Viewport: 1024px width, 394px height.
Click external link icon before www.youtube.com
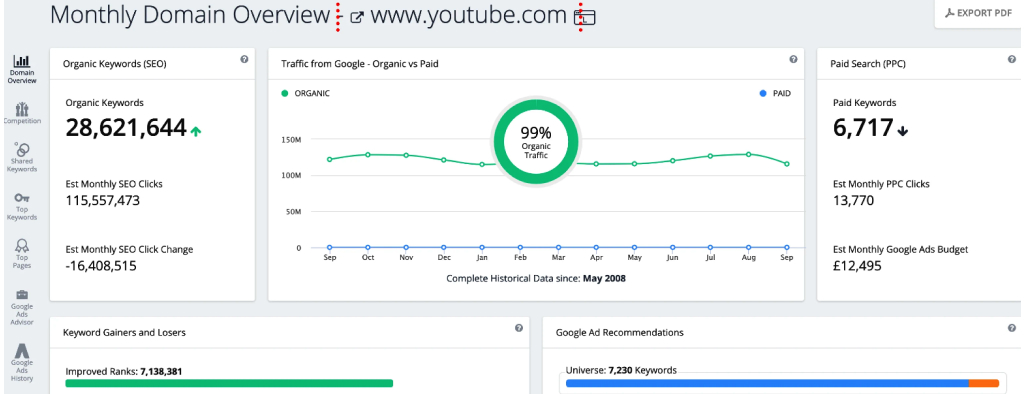coord(357,18)
